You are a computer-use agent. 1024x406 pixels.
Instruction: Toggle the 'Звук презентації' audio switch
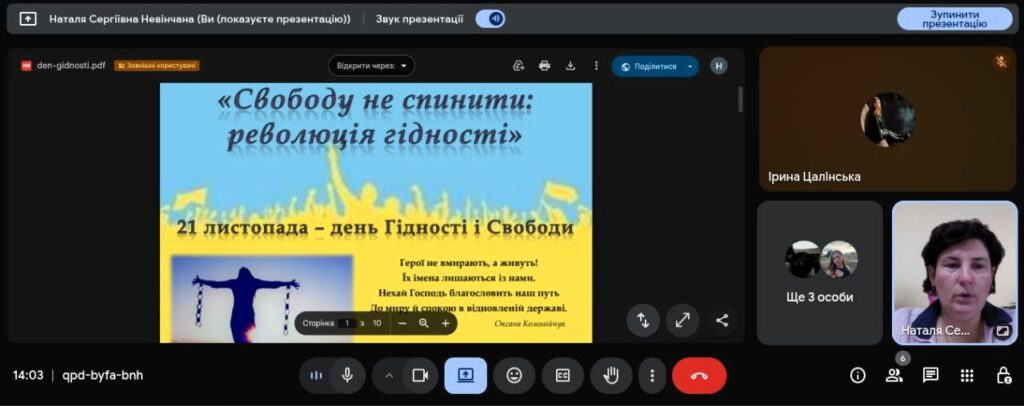tap(490, 18)
